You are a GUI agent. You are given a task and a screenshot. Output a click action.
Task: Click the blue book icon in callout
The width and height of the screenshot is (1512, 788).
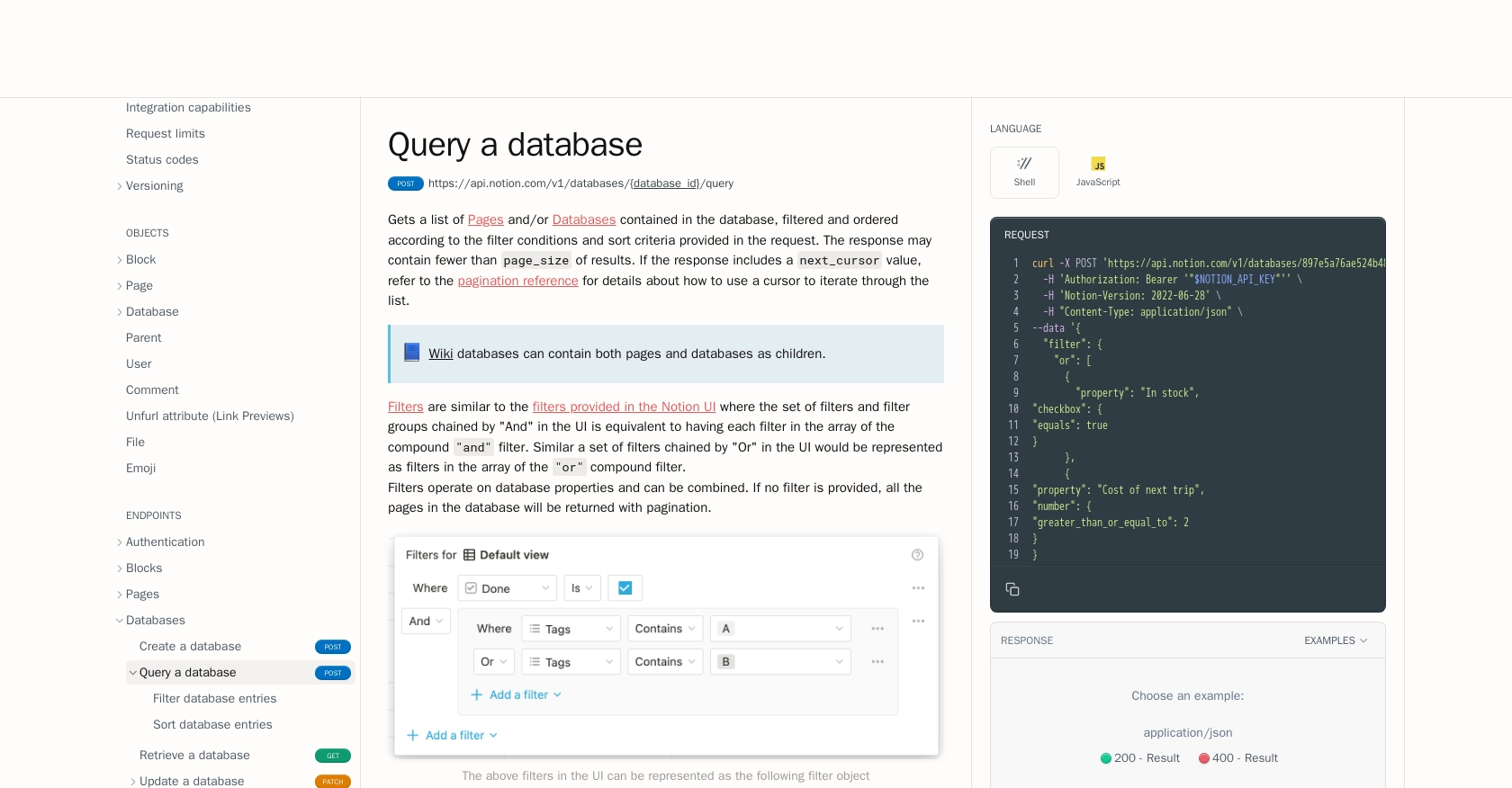coord(412,353)
